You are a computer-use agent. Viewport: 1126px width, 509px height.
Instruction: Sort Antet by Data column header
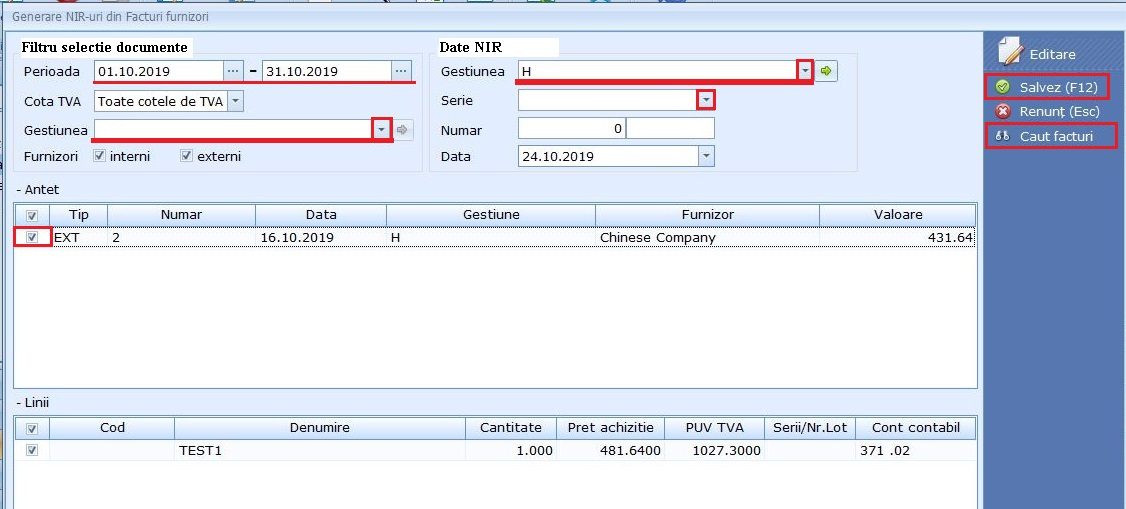[321, 215]
